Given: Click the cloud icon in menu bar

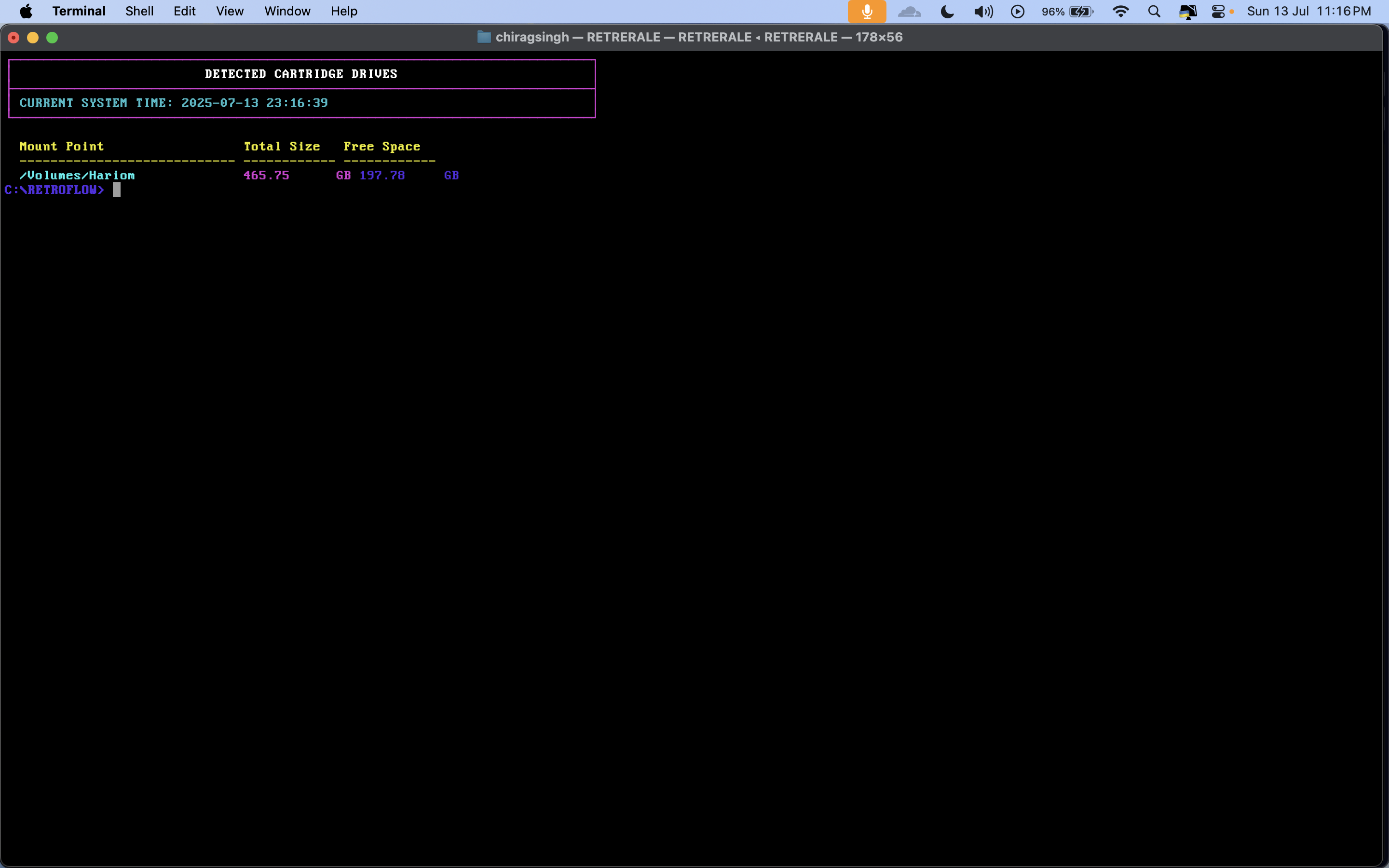Looking at the screenshot, I should point(909,12).
